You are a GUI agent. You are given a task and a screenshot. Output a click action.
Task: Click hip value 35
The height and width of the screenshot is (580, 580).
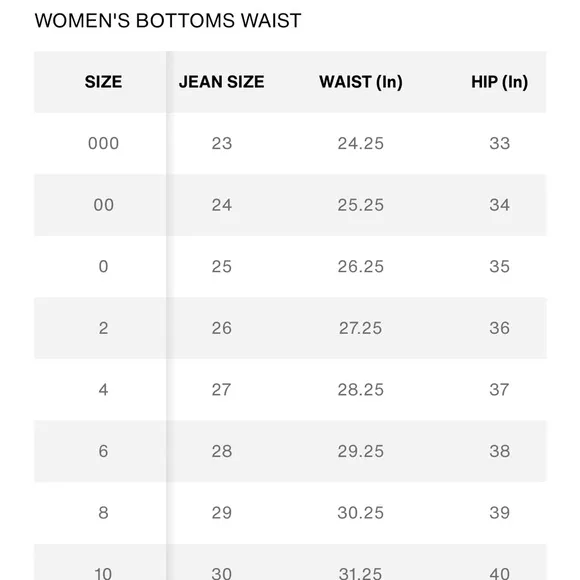click(x=499, y=267)
